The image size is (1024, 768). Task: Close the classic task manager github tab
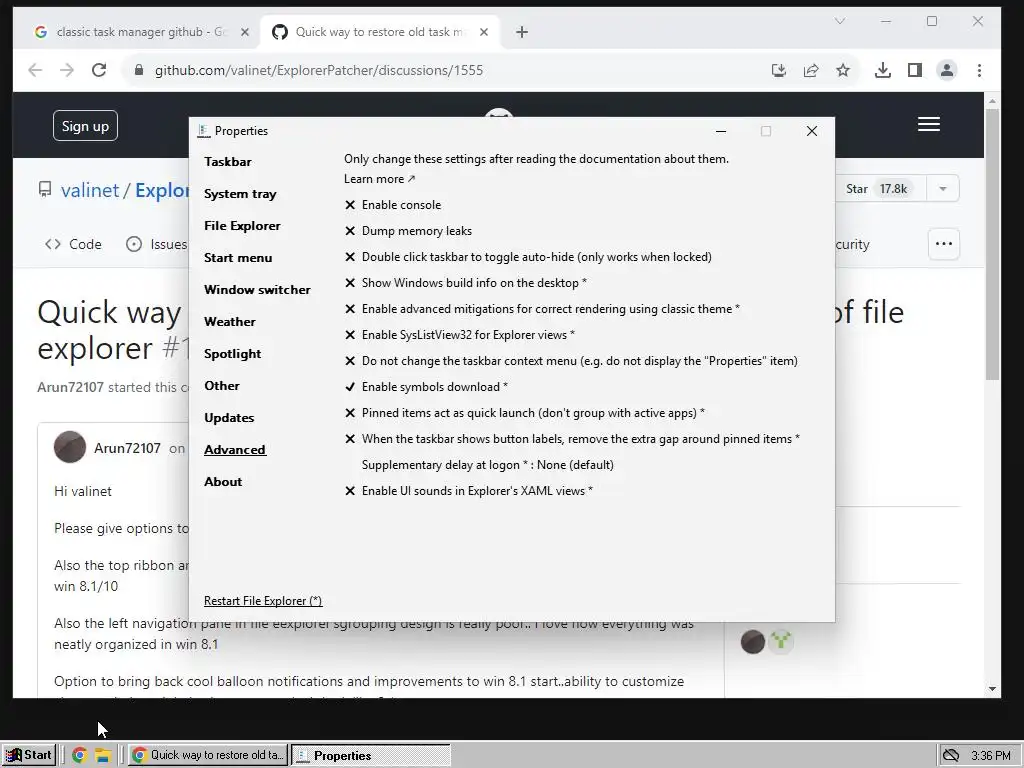tap(244, 32)
